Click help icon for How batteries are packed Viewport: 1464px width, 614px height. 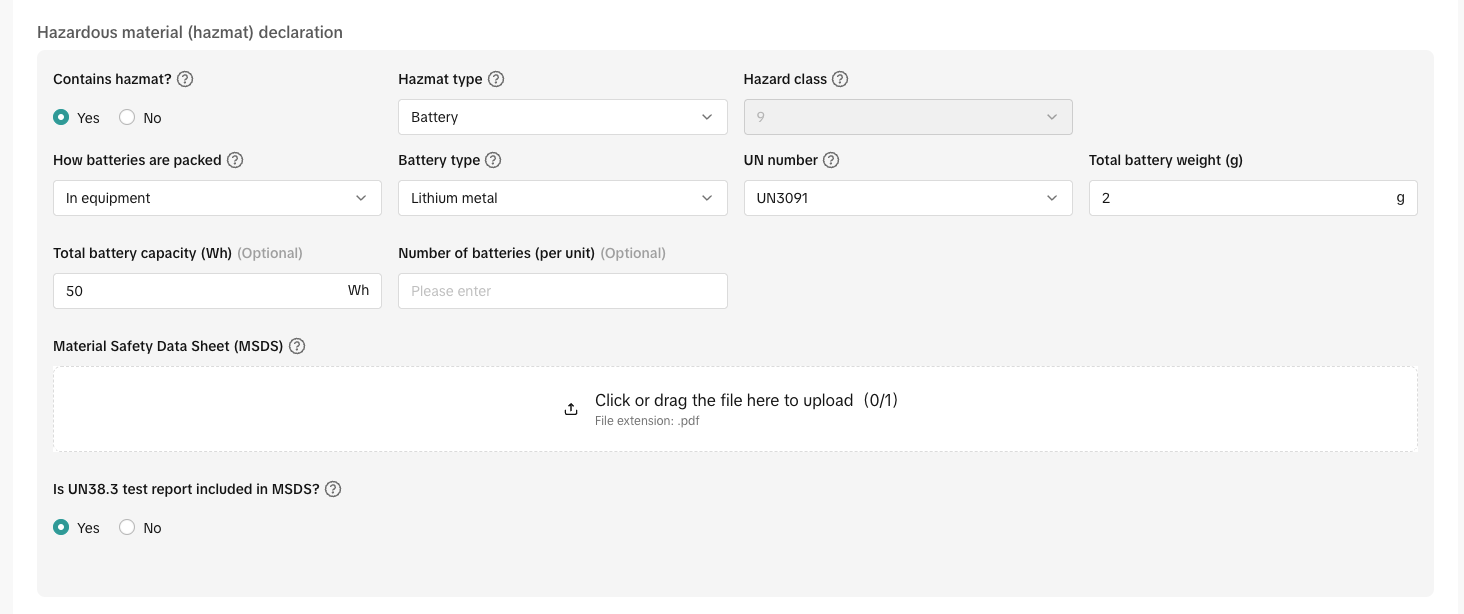coord(235,160)
